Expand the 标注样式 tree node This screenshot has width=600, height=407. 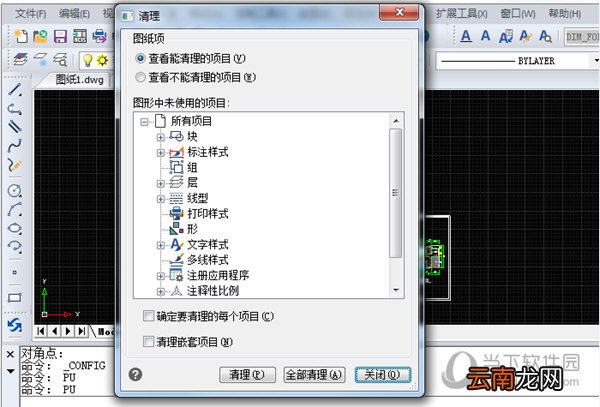[161, 153]
